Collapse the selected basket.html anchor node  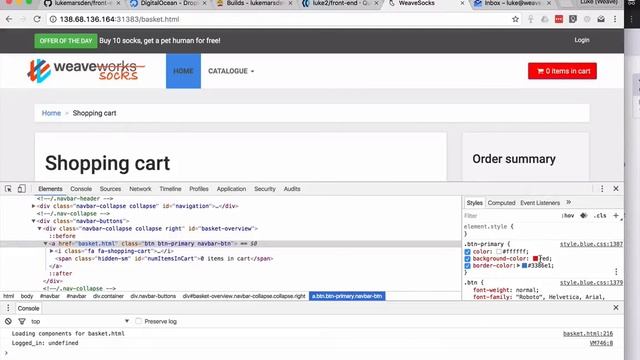point(45,244)
